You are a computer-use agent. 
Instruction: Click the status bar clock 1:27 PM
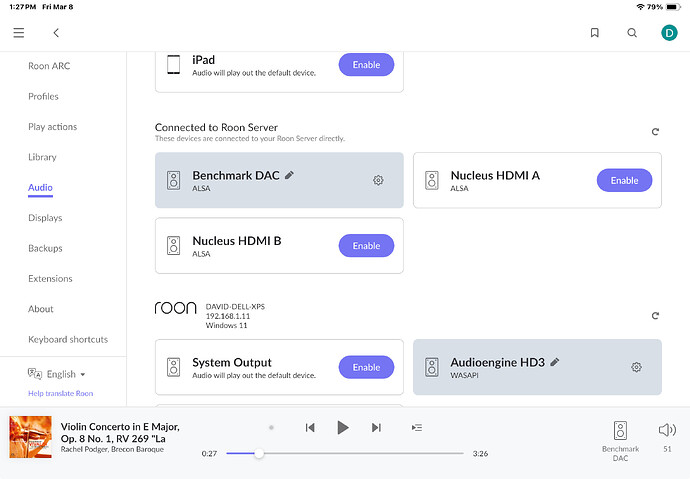coord(22,7)
